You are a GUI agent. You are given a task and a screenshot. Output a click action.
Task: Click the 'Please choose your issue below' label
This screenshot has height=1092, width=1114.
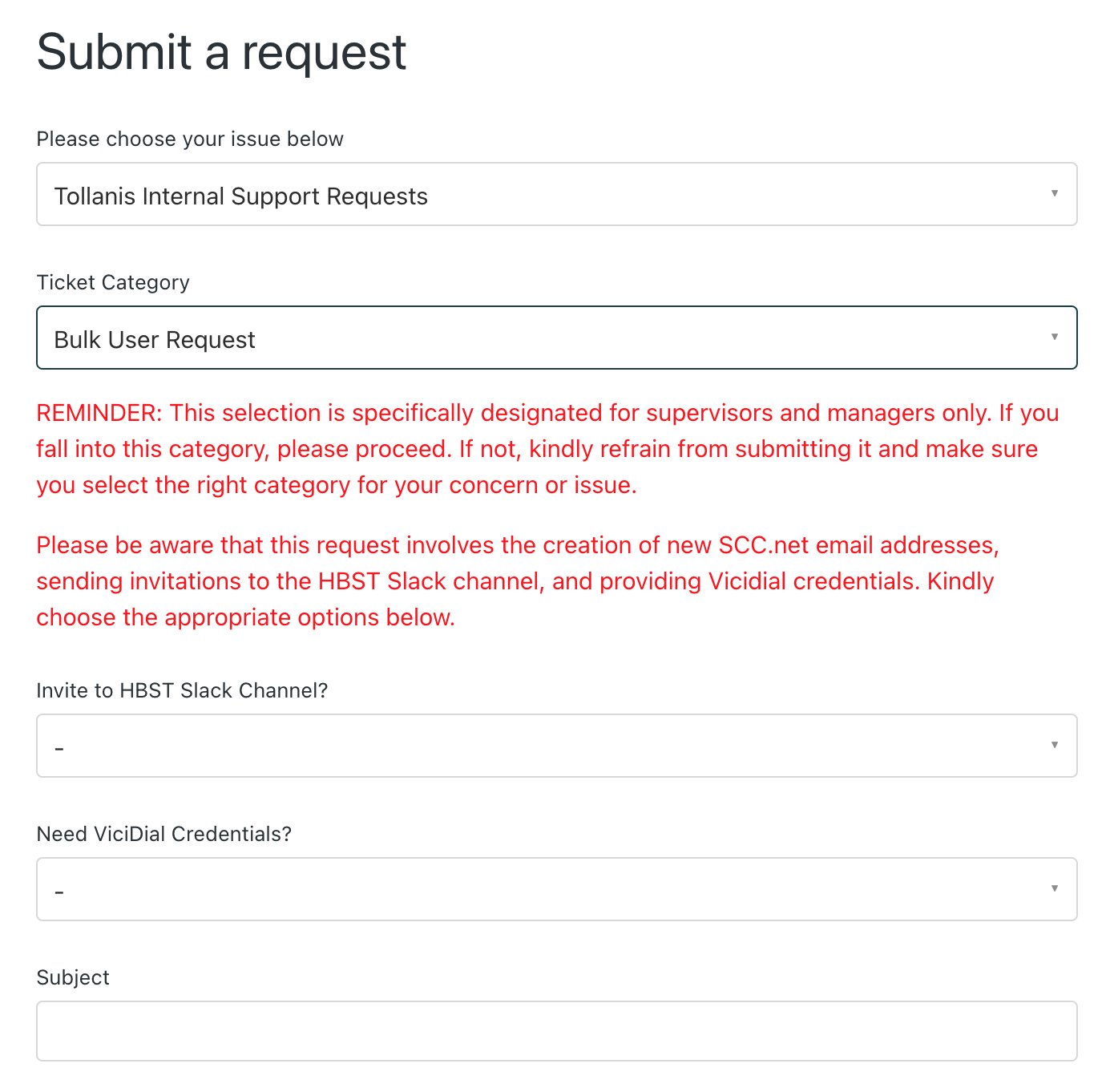click(190, 139)
